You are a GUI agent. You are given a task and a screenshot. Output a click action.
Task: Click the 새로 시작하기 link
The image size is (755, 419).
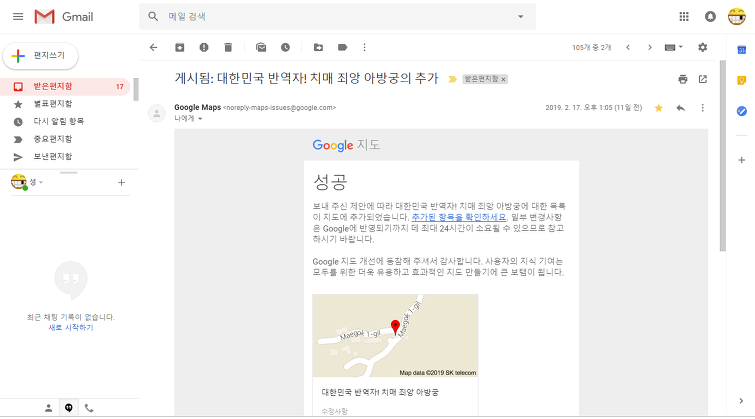point(71,328)
